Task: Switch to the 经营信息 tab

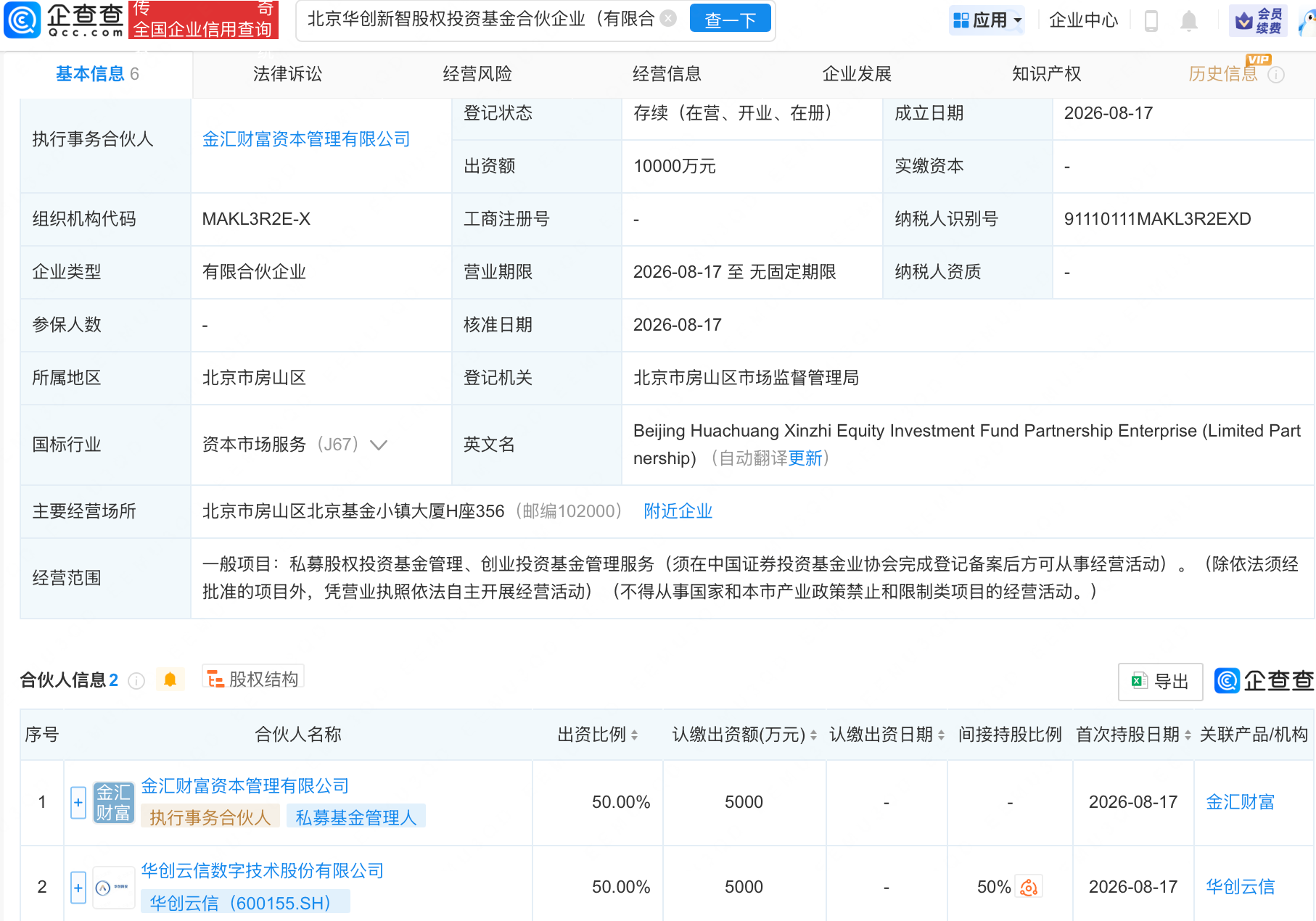Action: 667,74
